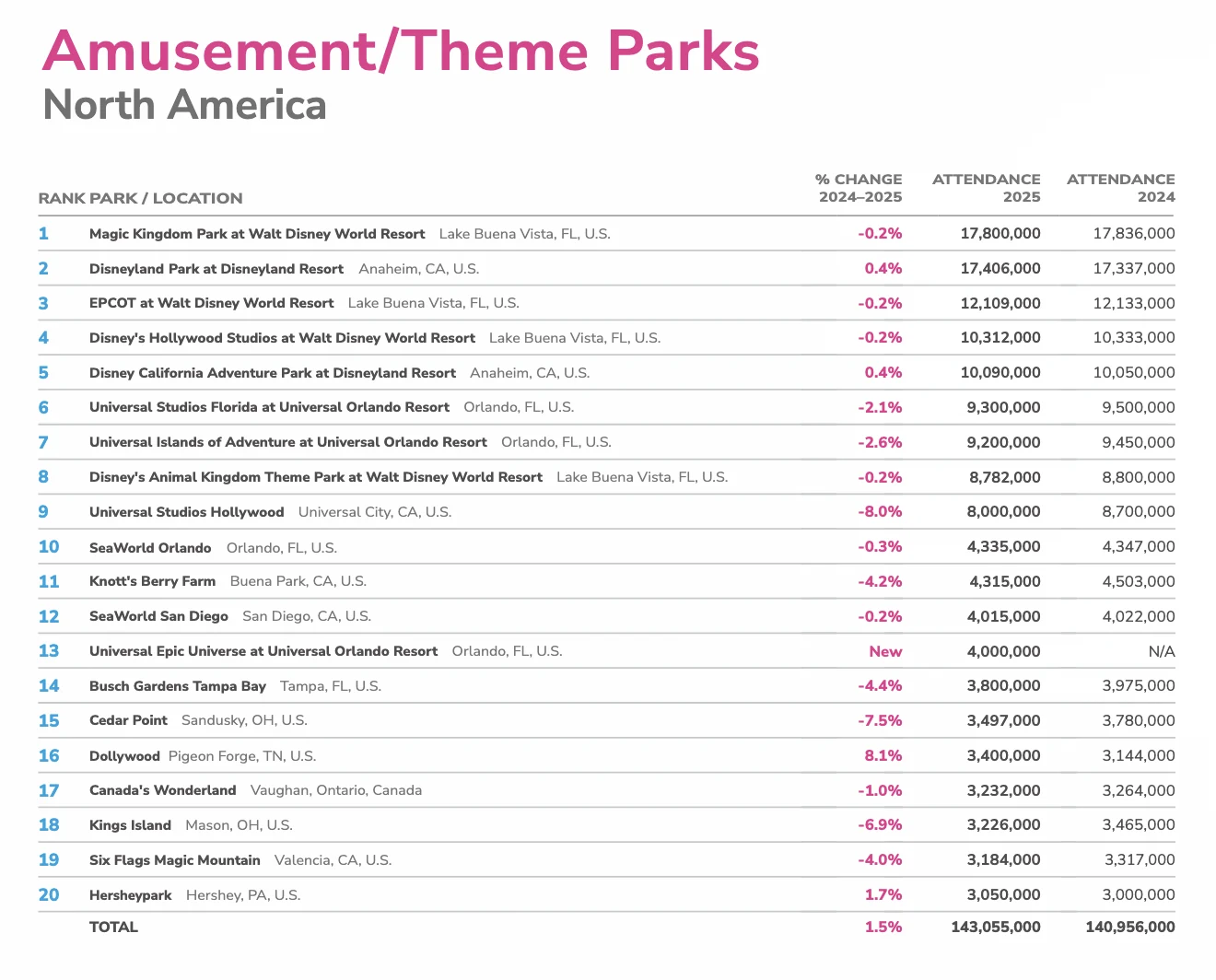Image resolution: width=1216 pixels, height=980 pixels.
Task: Click the "Cedar Point" park name
Action: tap(128, 720)
